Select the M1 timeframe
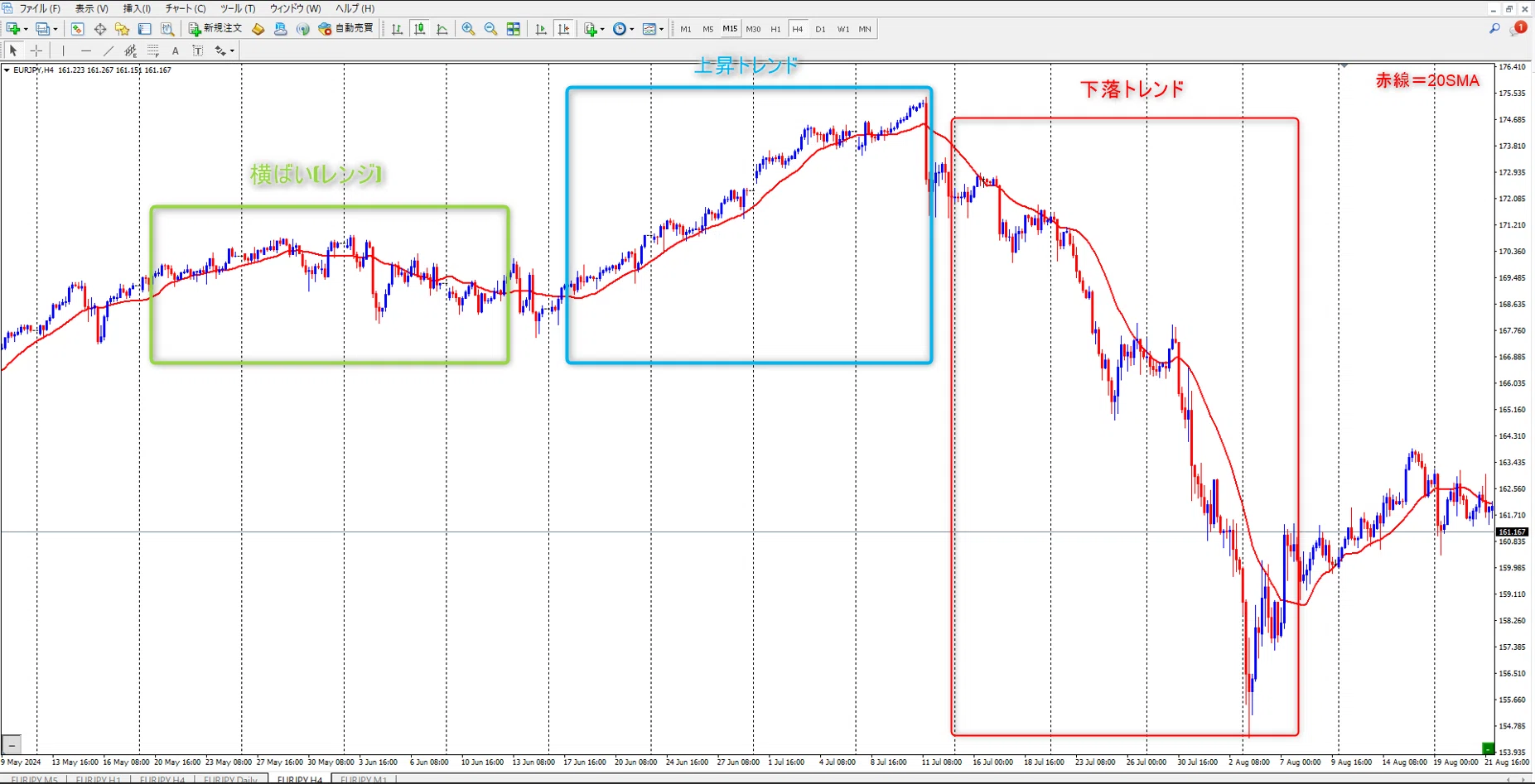 coord(686,29)
